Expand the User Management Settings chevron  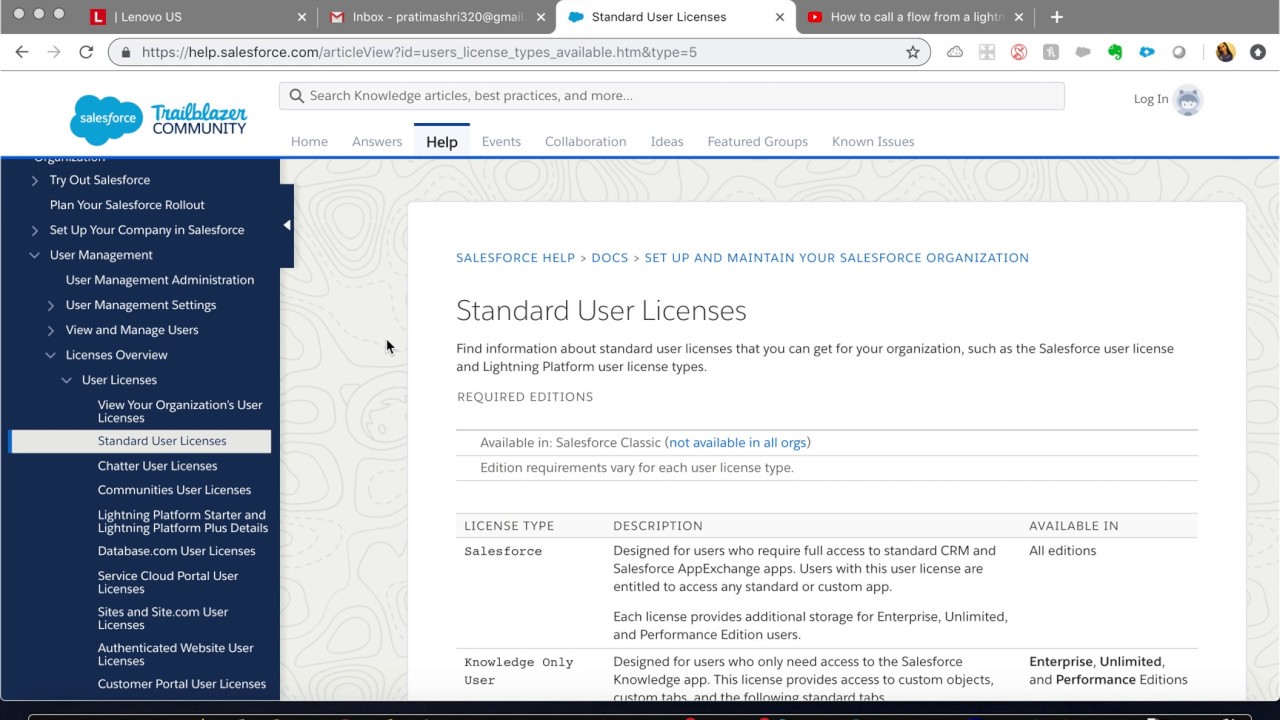coord(51,305)
